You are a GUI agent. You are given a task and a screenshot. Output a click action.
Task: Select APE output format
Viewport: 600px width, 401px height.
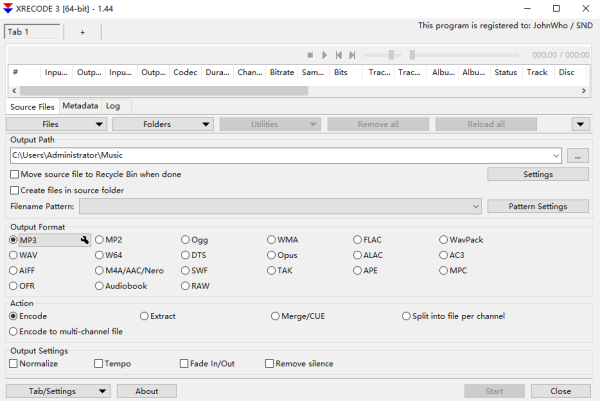pos(365,271)
